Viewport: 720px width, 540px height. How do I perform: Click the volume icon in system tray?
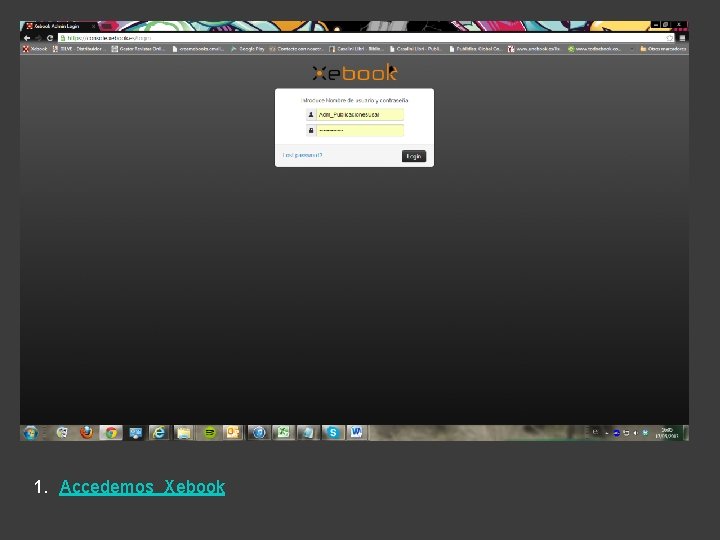click(636, 433)
